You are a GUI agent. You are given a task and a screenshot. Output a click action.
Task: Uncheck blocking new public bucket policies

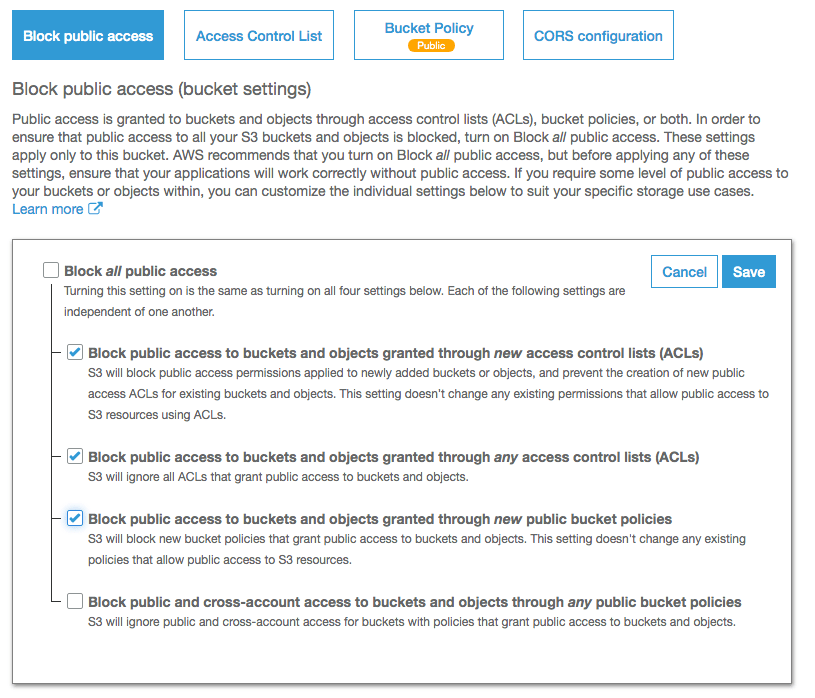click(75, 518)
